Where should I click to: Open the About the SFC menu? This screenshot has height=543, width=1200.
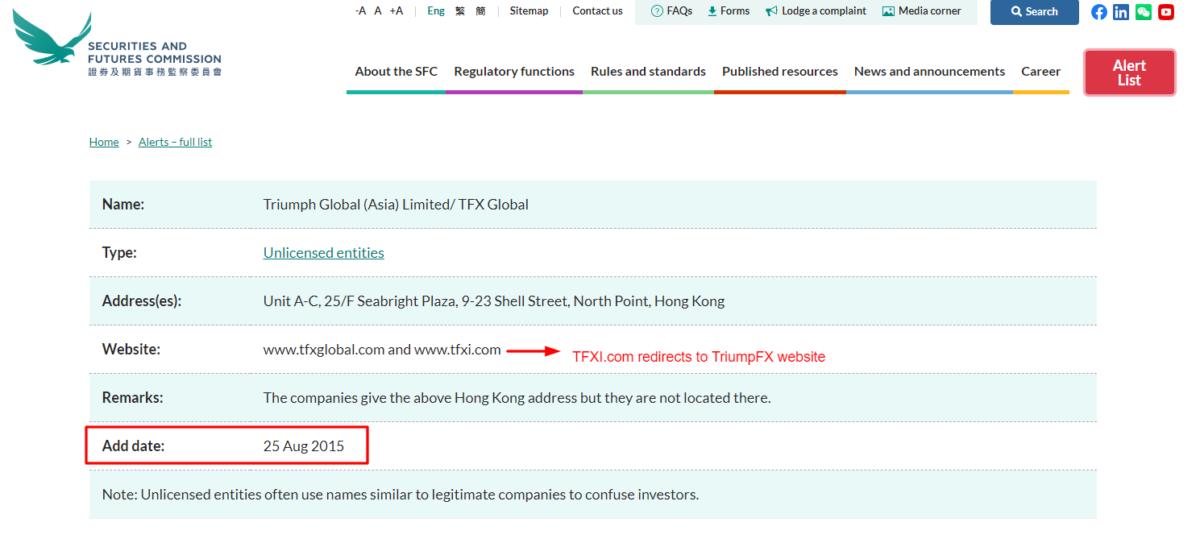pos(396,72)
